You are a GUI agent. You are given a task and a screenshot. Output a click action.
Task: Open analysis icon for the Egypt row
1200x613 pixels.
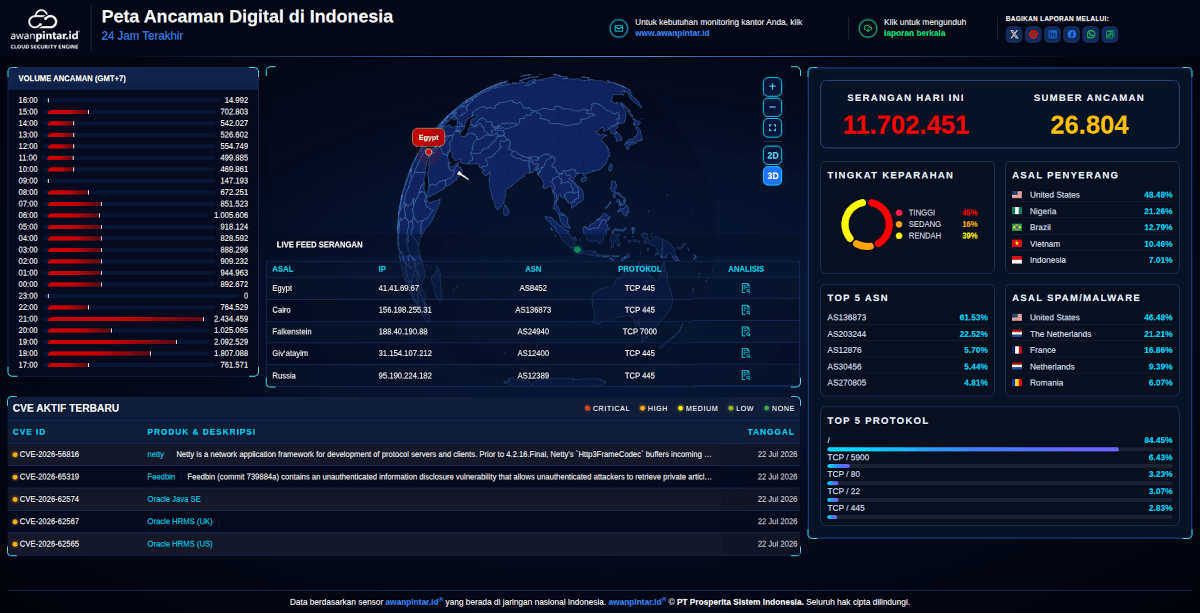point(746,288)
